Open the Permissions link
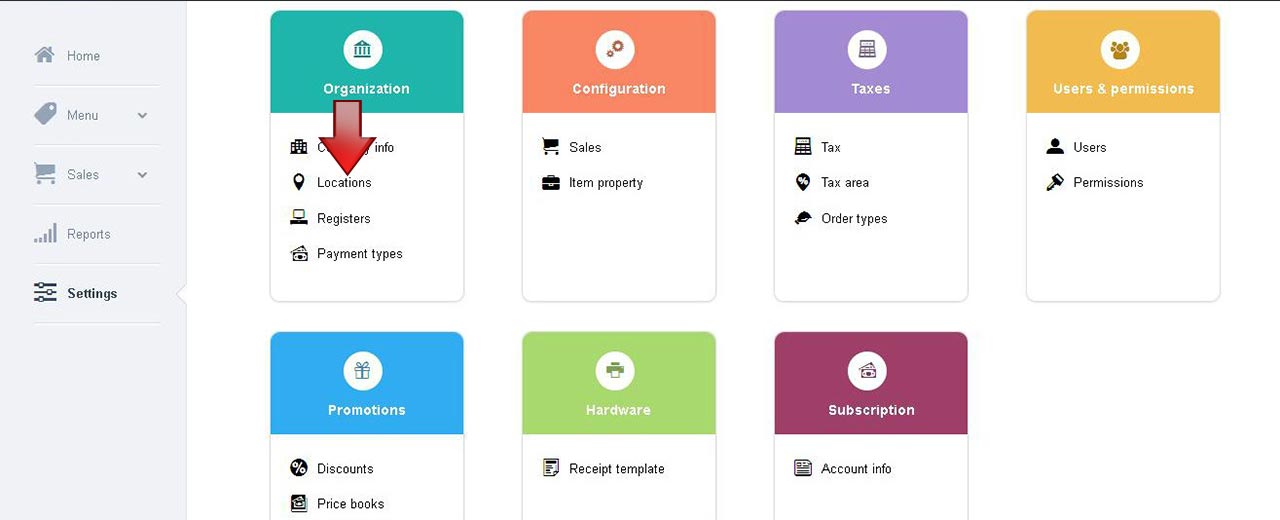The image size is (1280, 520). (1108, 183)
